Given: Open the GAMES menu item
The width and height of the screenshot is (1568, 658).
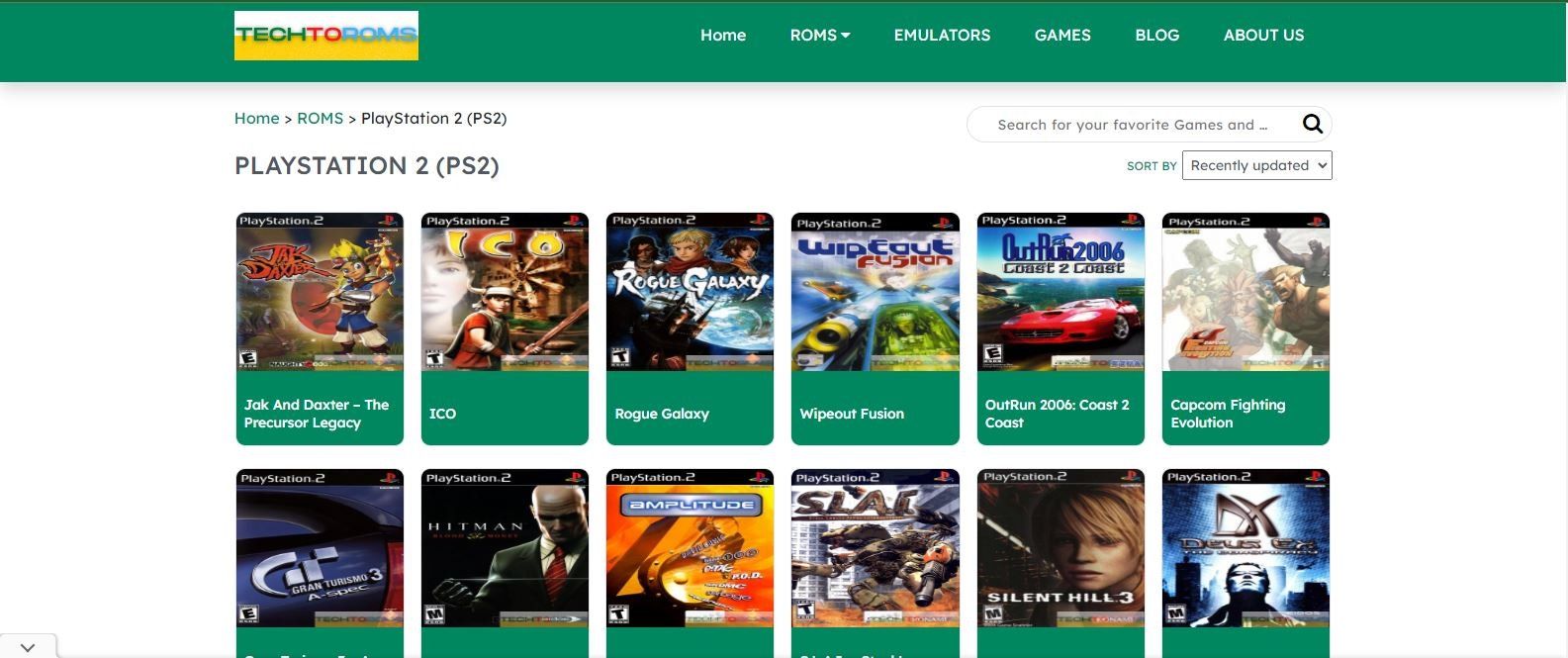Looking at the screenshot, I should [1062, 35].
